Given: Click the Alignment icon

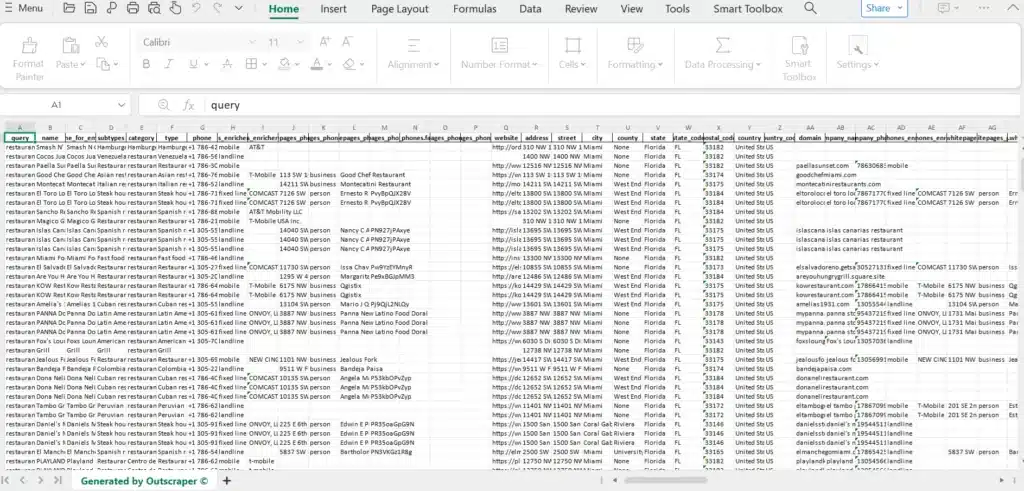Looking at the screenshot, I should (x=413, y=45).
